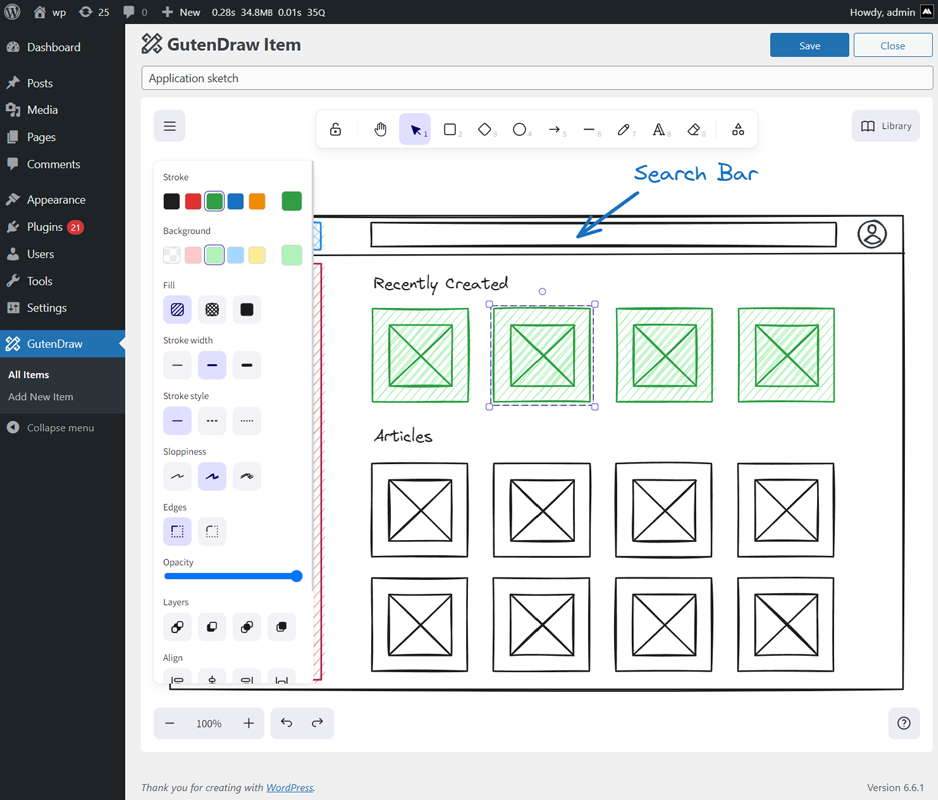Redo the last canvas action
Viewport: 938px width, 800px height.
[x=318, y=723]
